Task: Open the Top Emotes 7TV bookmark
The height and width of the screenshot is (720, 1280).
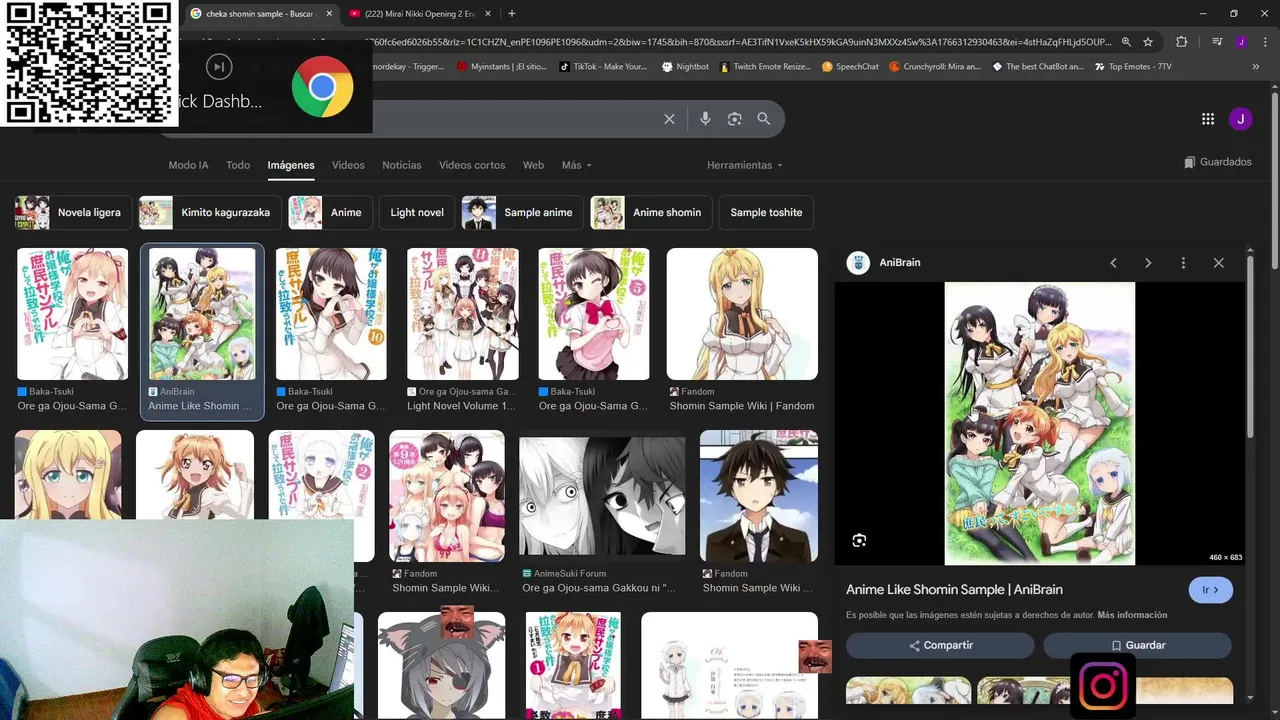Action: click(x=1132, y=67)
